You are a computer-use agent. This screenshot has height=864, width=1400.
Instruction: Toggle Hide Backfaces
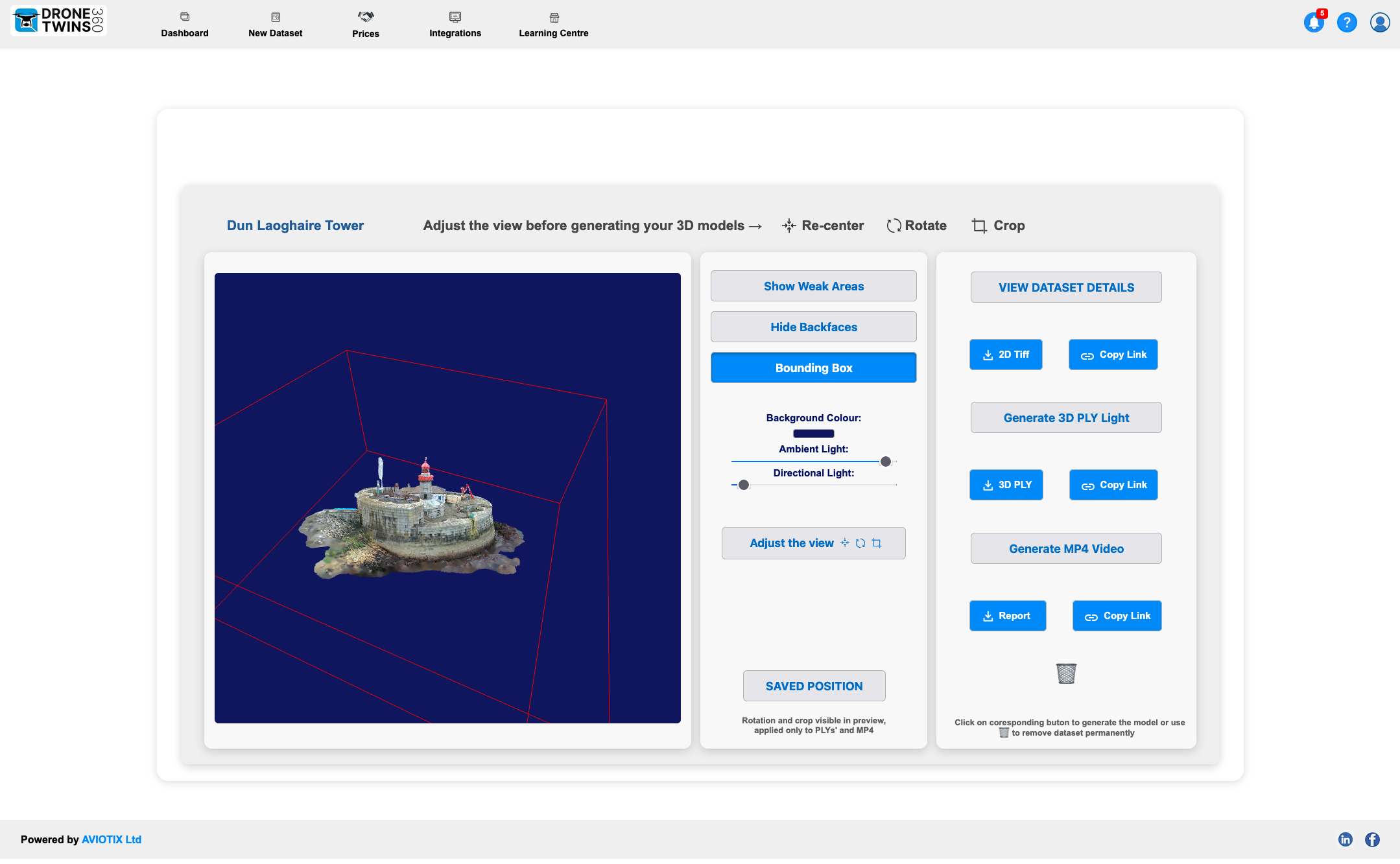coord(813,327)
